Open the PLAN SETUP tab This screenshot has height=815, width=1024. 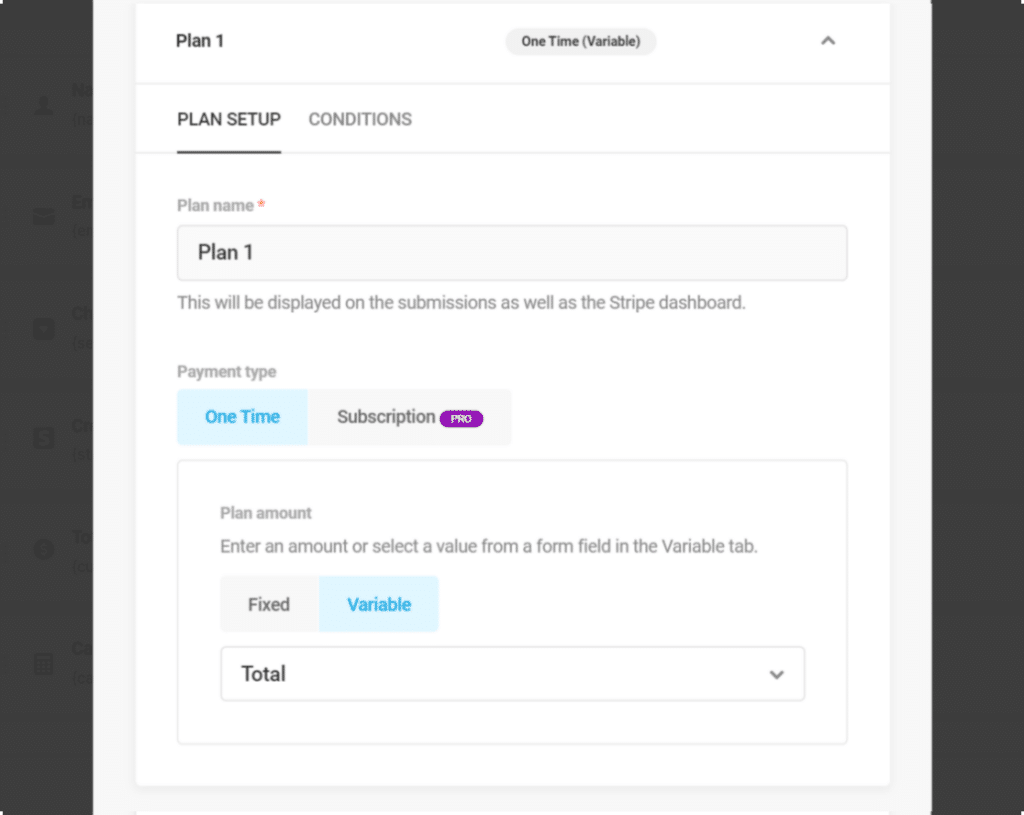(x=228, y=119)
